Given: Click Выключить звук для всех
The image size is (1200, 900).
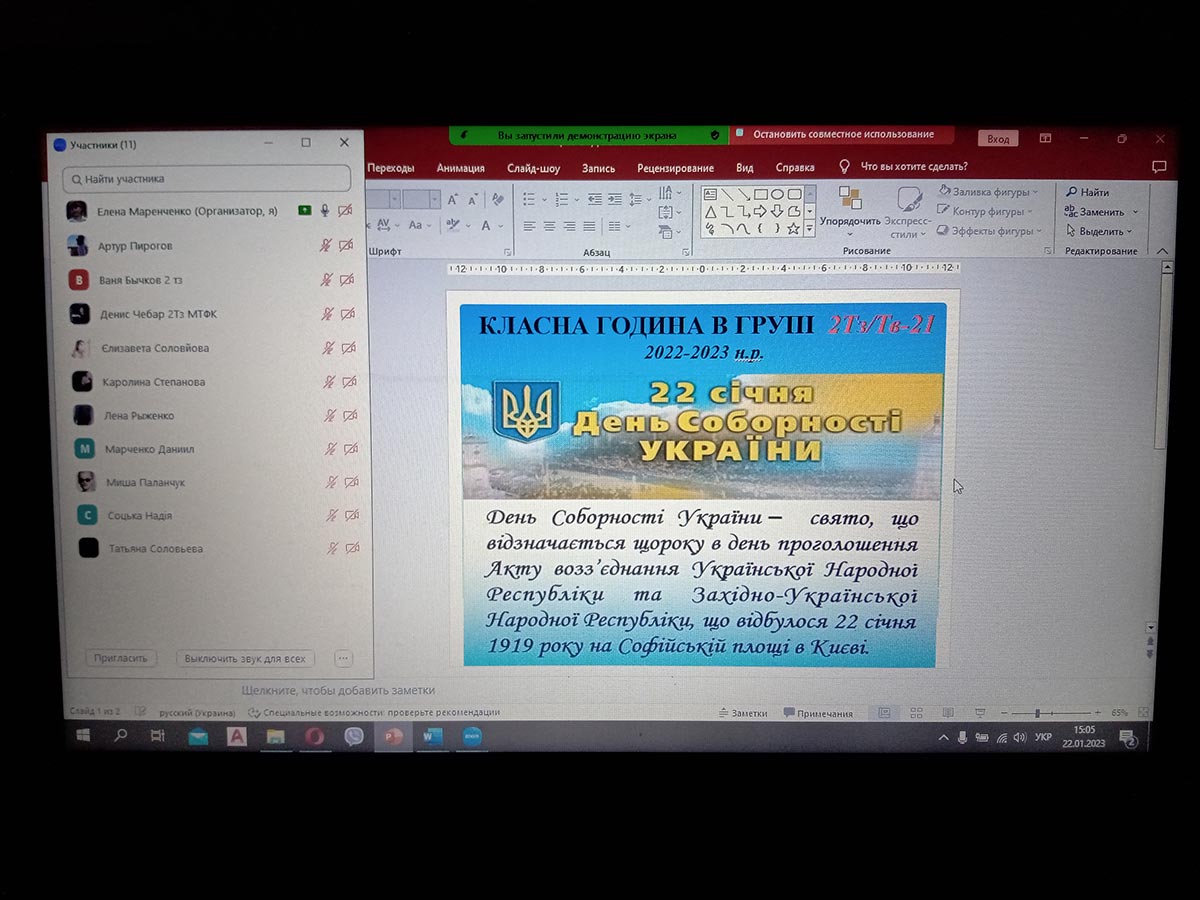Looking at the screenshot, I should [x=245, y=658].
